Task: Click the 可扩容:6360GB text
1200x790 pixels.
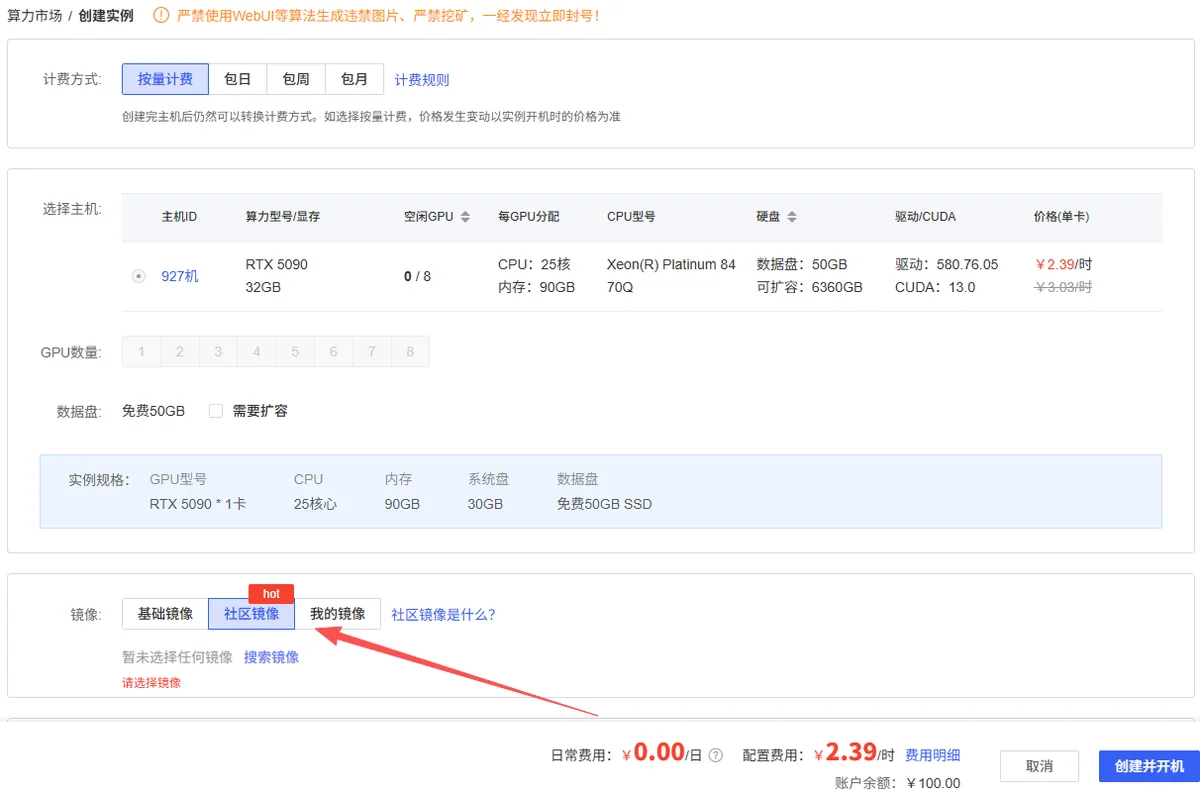Action: coord(810,287)
